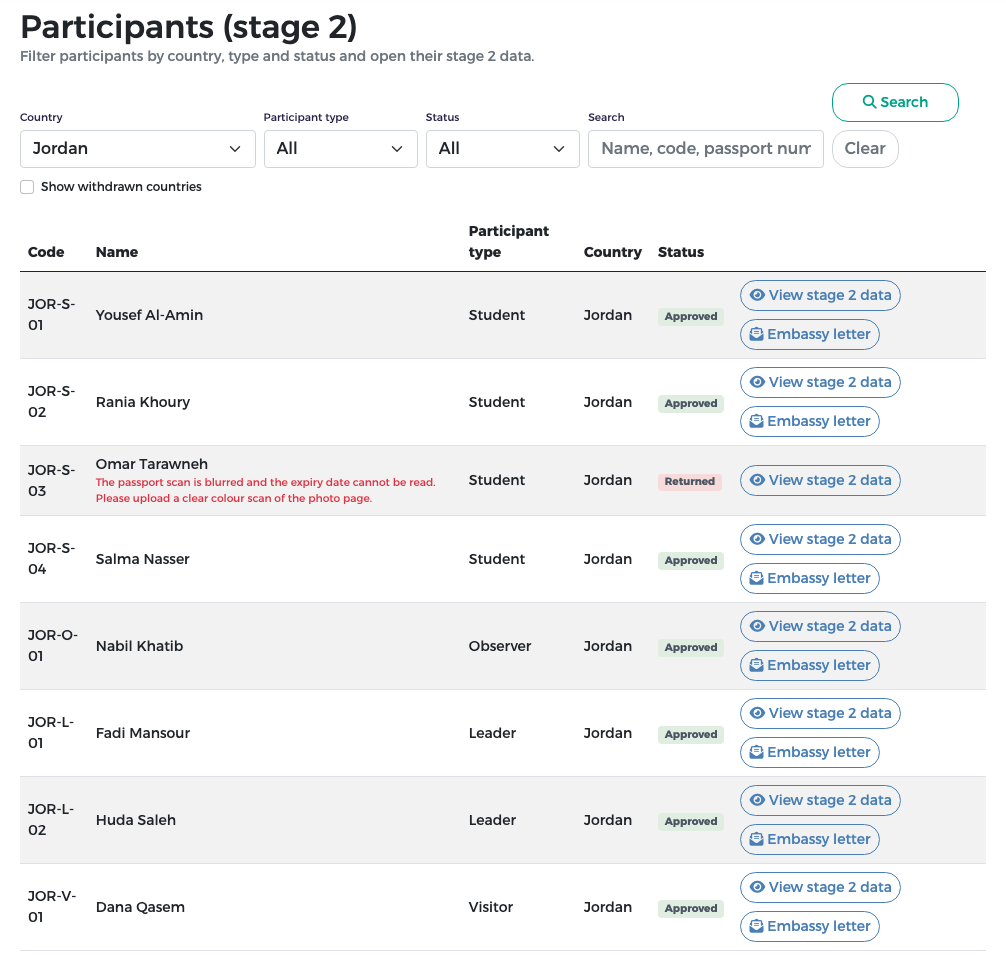Click the letter icon for Nabil Khatib
1006x975 pixels.
point(756,665)
